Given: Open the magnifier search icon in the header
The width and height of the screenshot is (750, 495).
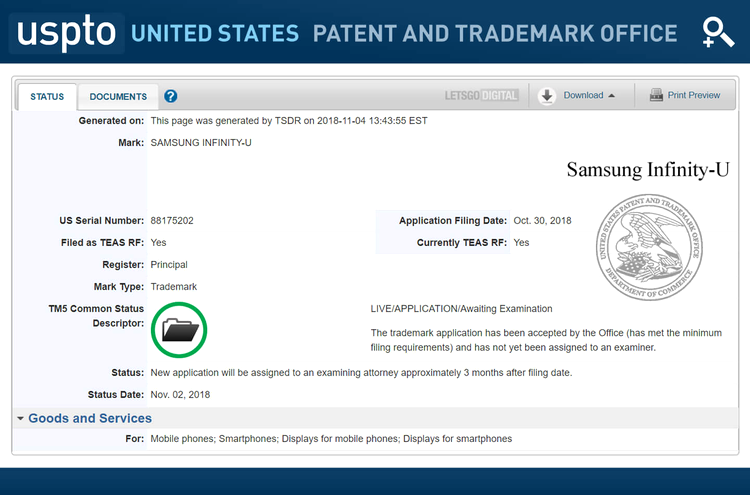Looking at the screenshot, I should tap(718, 33).
